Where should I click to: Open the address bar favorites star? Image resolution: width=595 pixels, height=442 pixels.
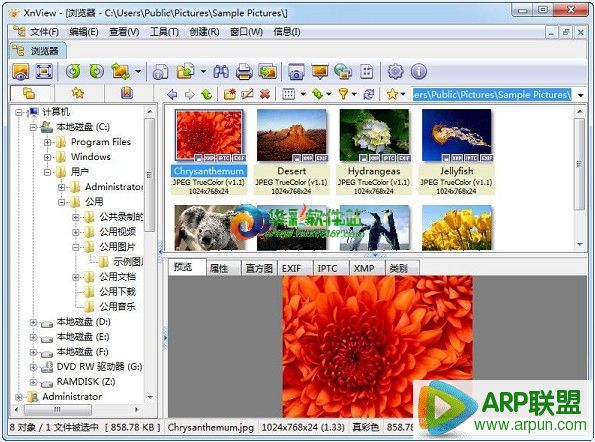point(392,94)
